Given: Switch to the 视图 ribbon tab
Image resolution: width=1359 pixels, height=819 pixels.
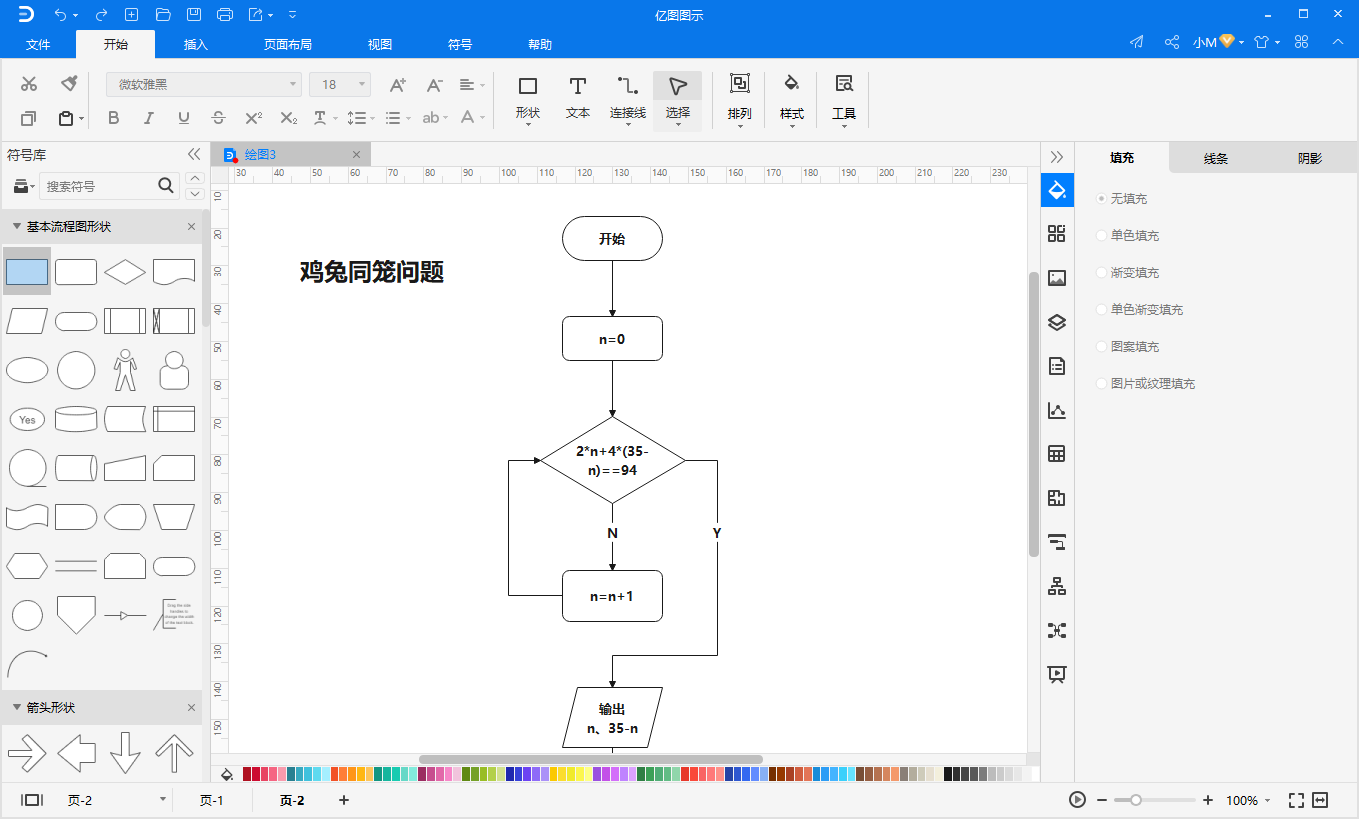Looking at the screenshot, I should pyautogui.click(x=380, y=45).
